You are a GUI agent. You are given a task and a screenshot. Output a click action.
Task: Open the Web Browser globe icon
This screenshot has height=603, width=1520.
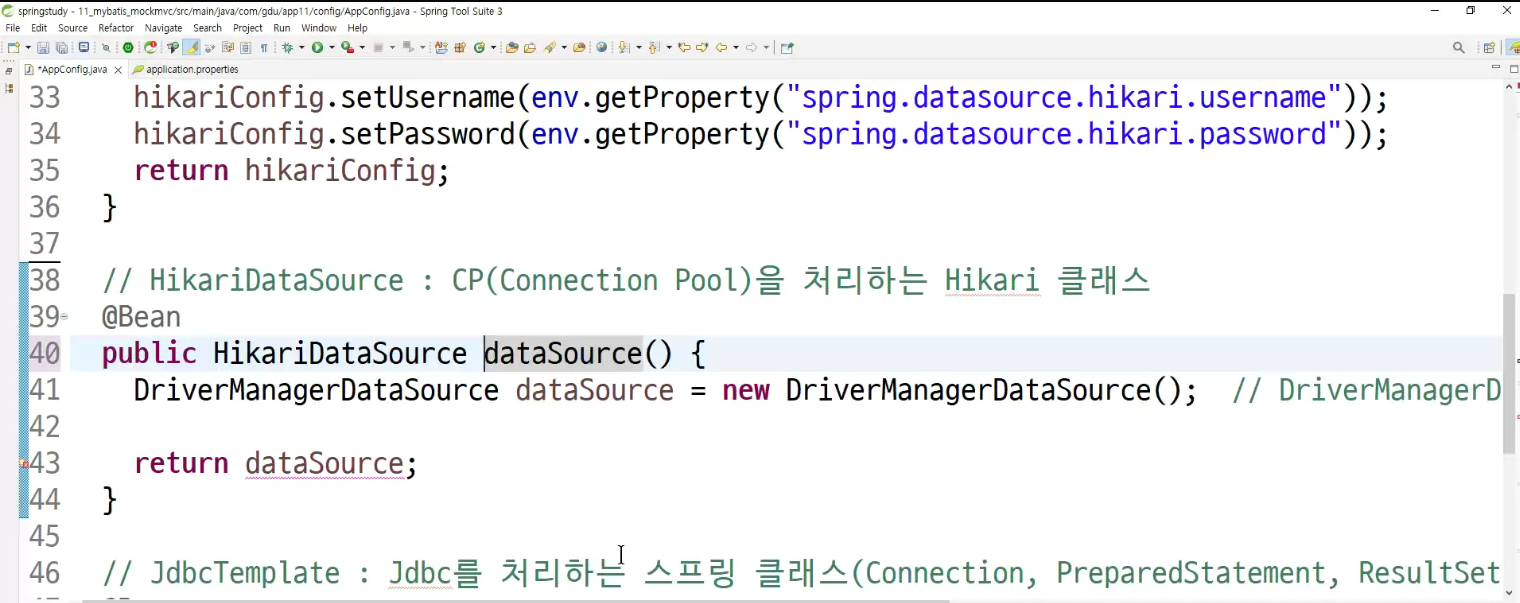(x=601, y=47)
